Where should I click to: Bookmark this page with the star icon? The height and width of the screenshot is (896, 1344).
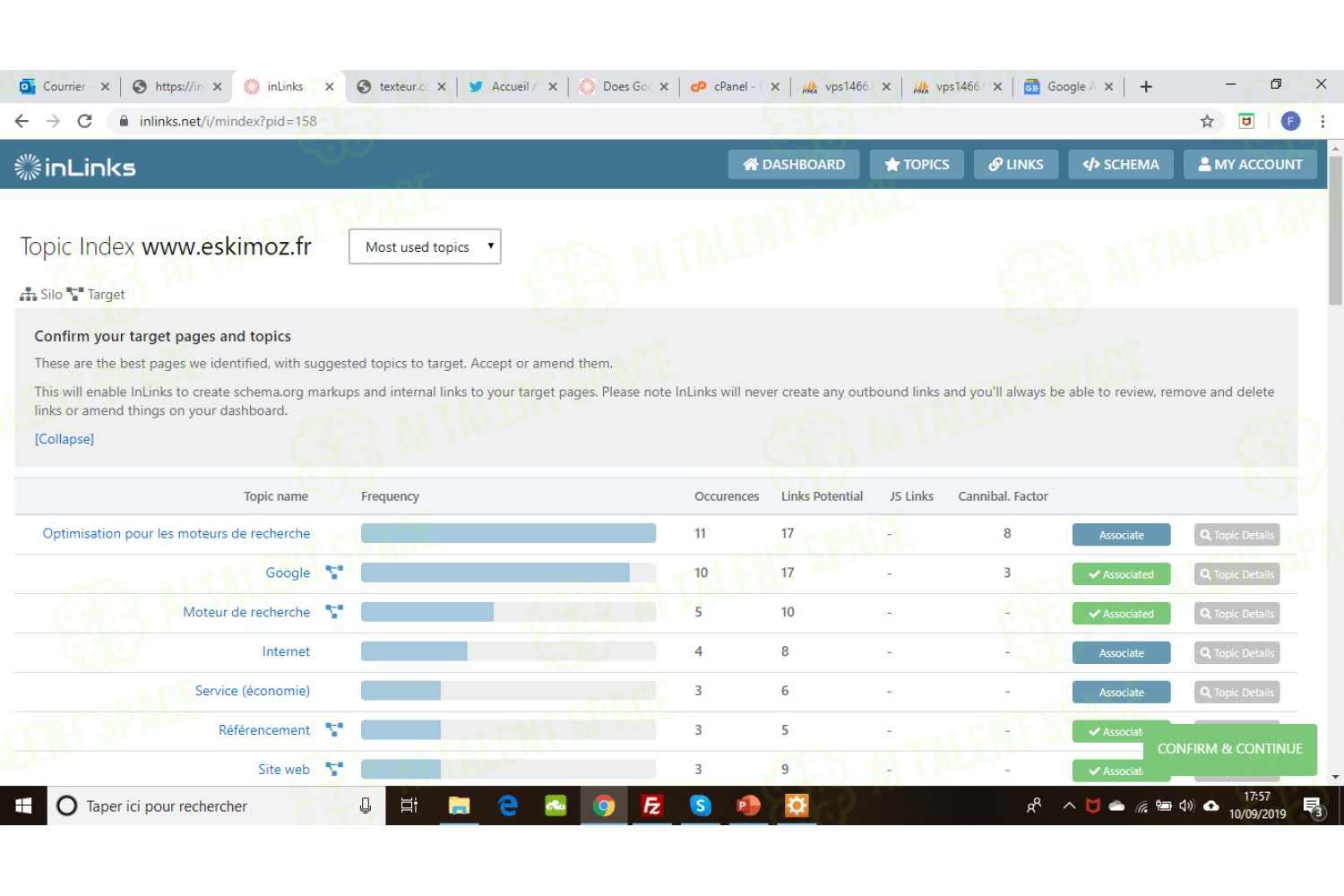[x=1207, y=121]
